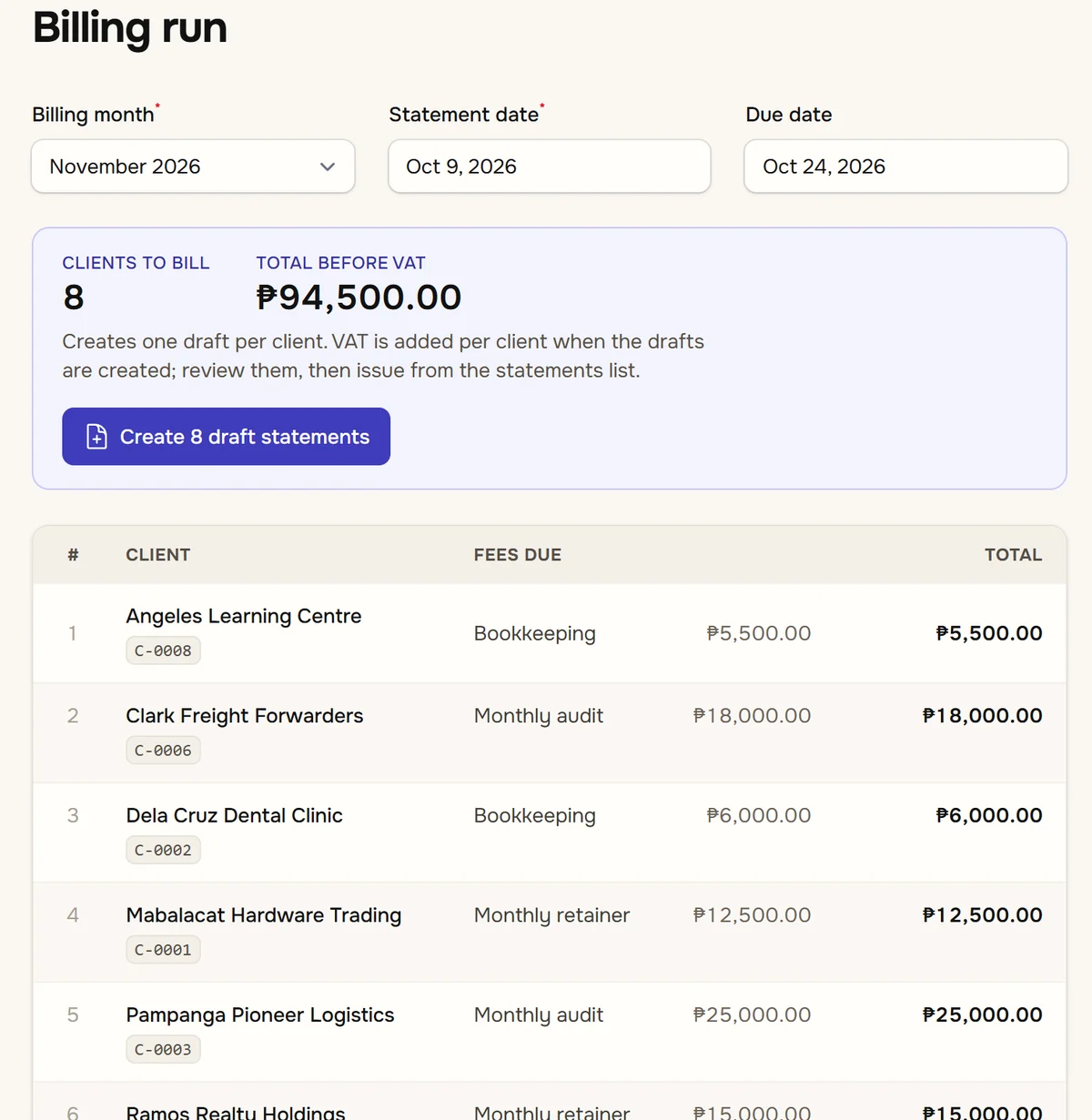Image resolution: width=1092 pixels, height=1120 pixels.
Task: Click the ₱25,000.00 bold total for Pampanga Pioneer
Action: click(983, 1014)
